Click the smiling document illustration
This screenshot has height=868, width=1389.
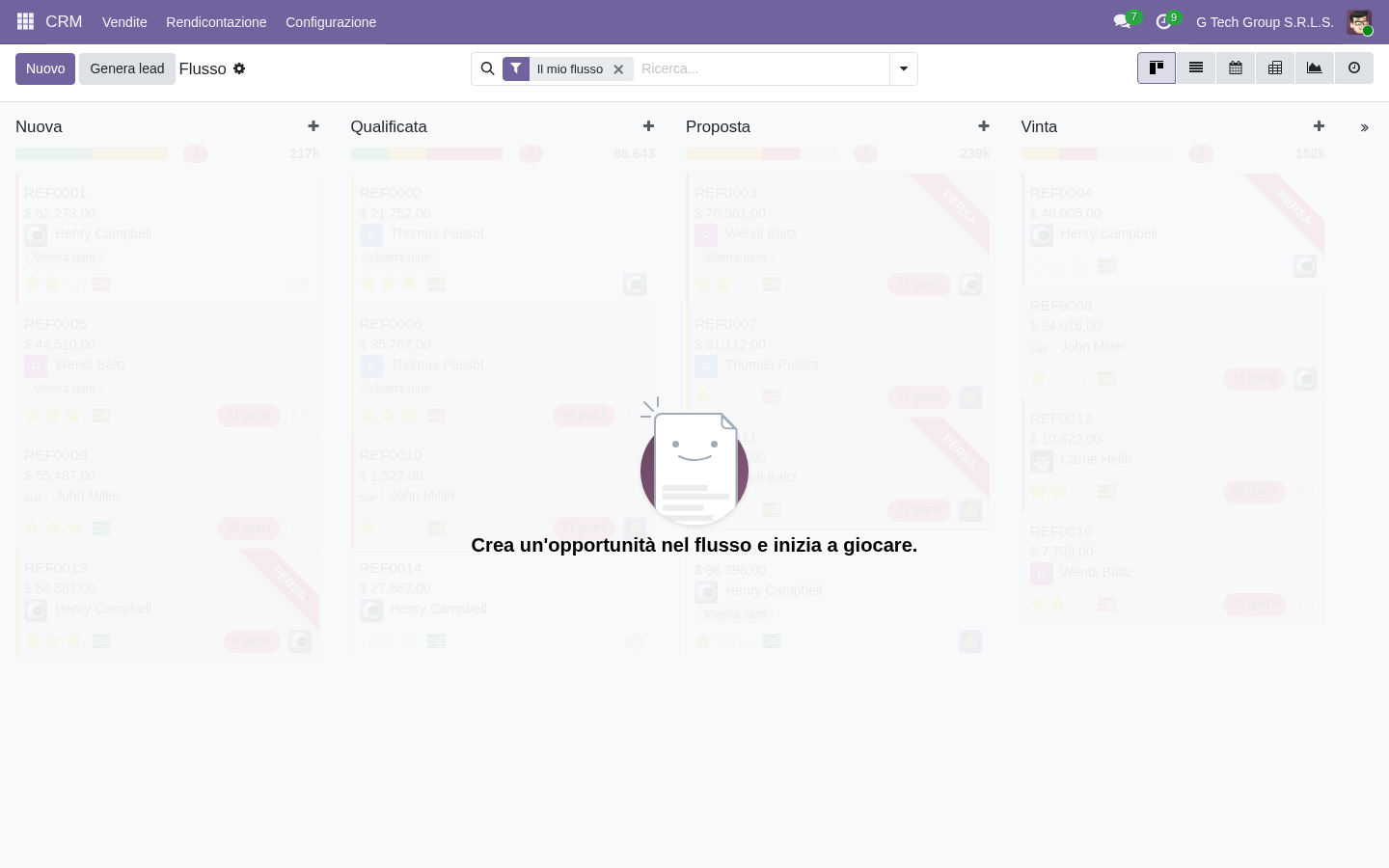[x=694, y=461]
